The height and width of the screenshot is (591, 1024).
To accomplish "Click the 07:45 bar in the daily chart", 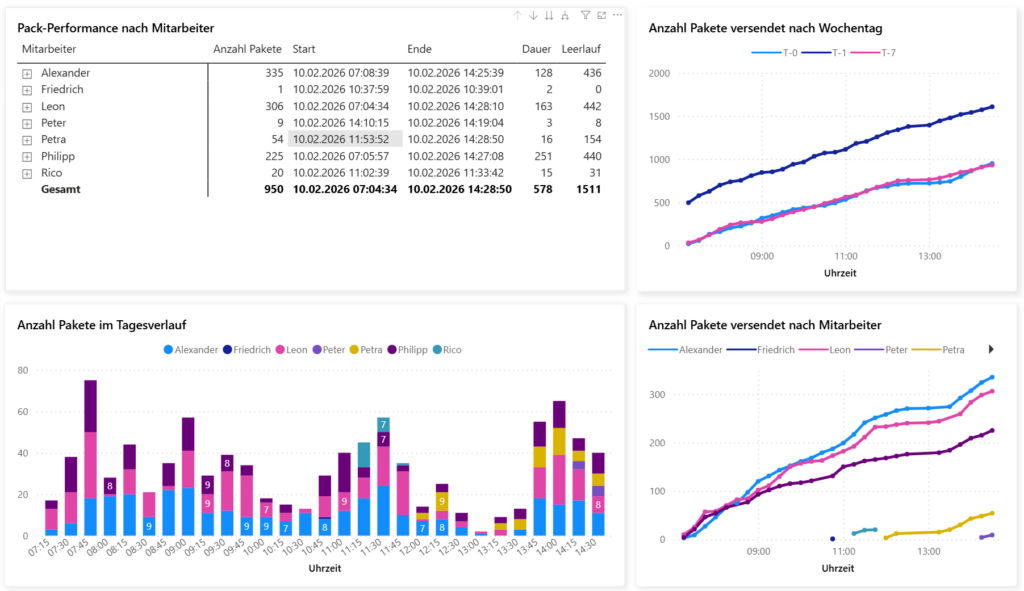I will point(90,457).
